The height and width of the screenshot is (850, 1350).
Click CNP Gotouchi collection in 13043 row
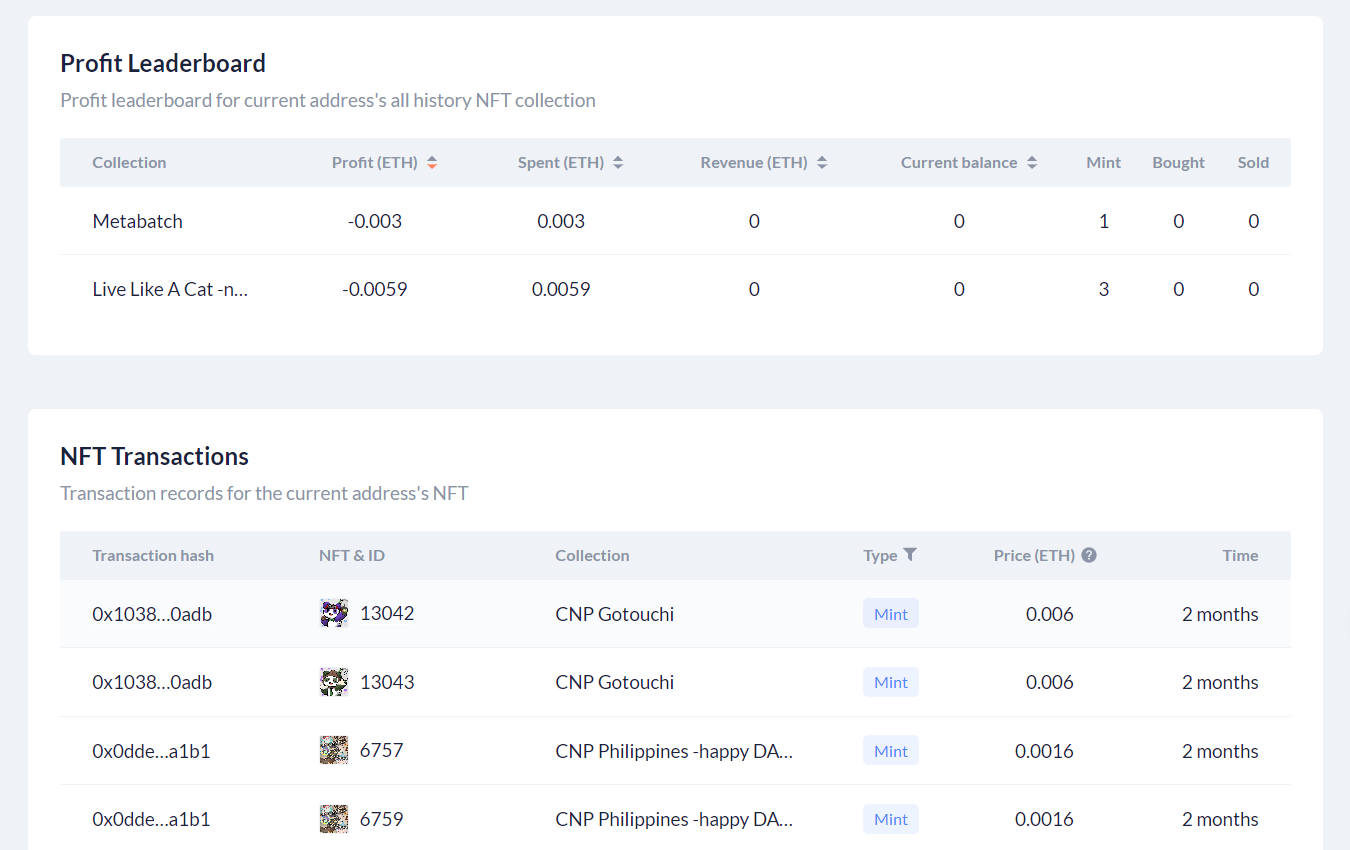[615, 682]
